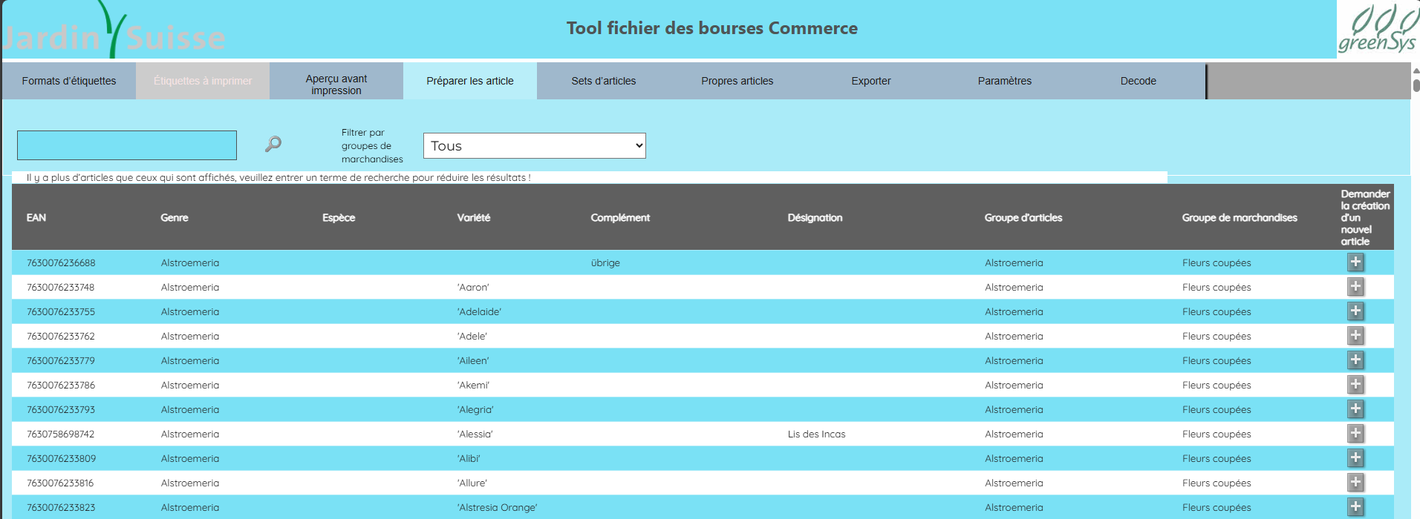The image size is (1420, 519).
Task: Click the Jardin Suisse logo
Action: tap(112, 30)
